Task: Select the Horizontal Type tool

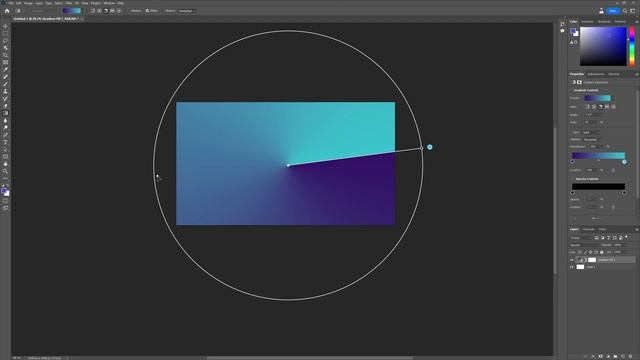Action: 5,142
